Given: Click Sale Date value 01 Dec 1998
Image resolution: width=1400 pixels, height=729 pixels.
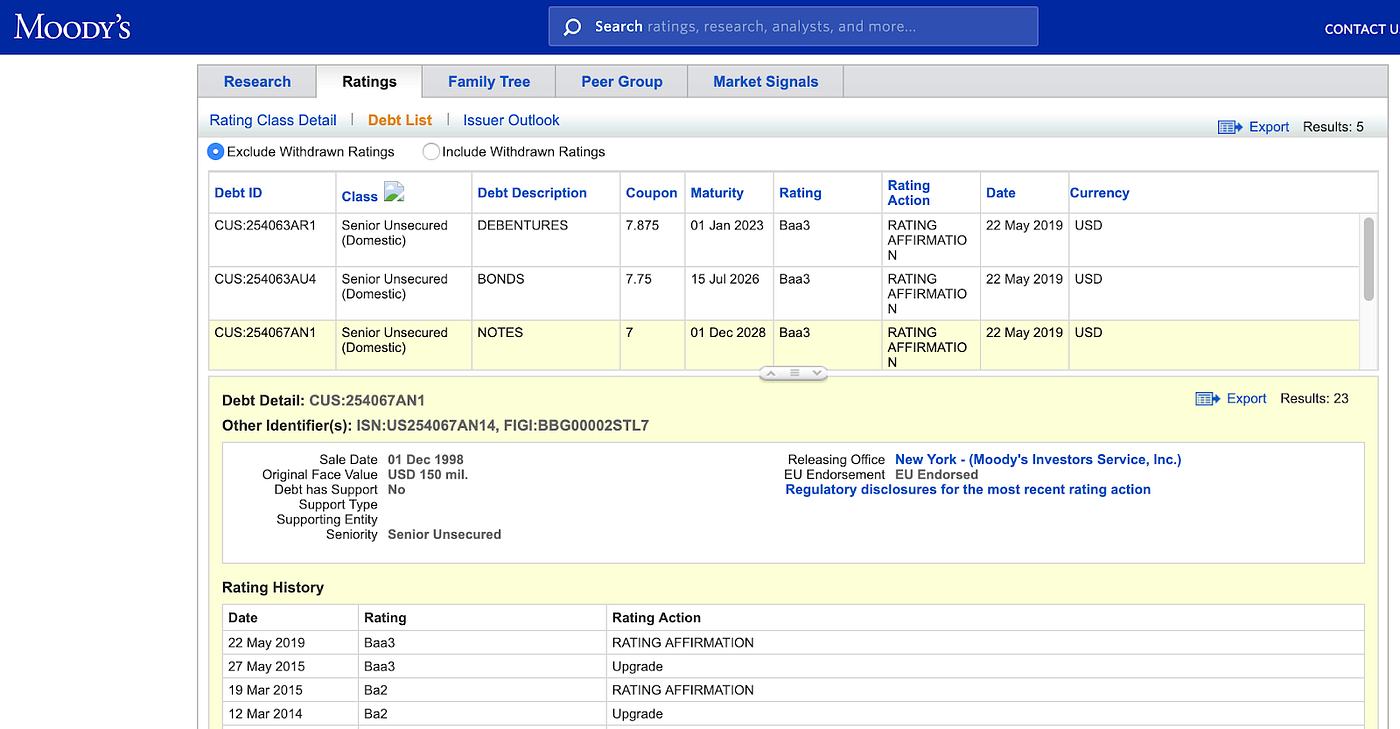Looking at the screenshot, I should click(x=425, y=460).
